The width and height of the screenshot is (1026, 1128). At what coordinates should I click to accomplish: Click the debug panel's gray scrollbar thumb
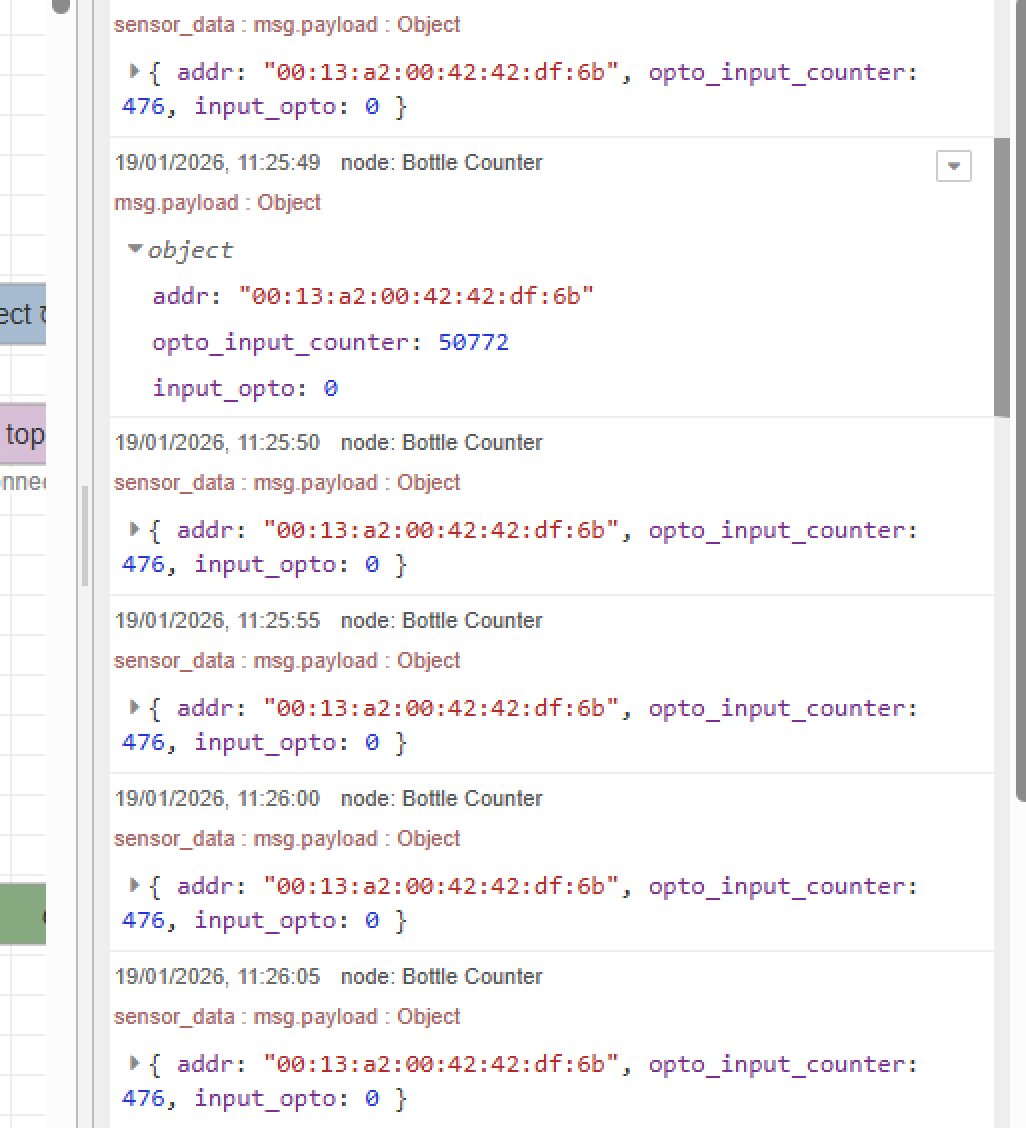(x=1001, y=280)
